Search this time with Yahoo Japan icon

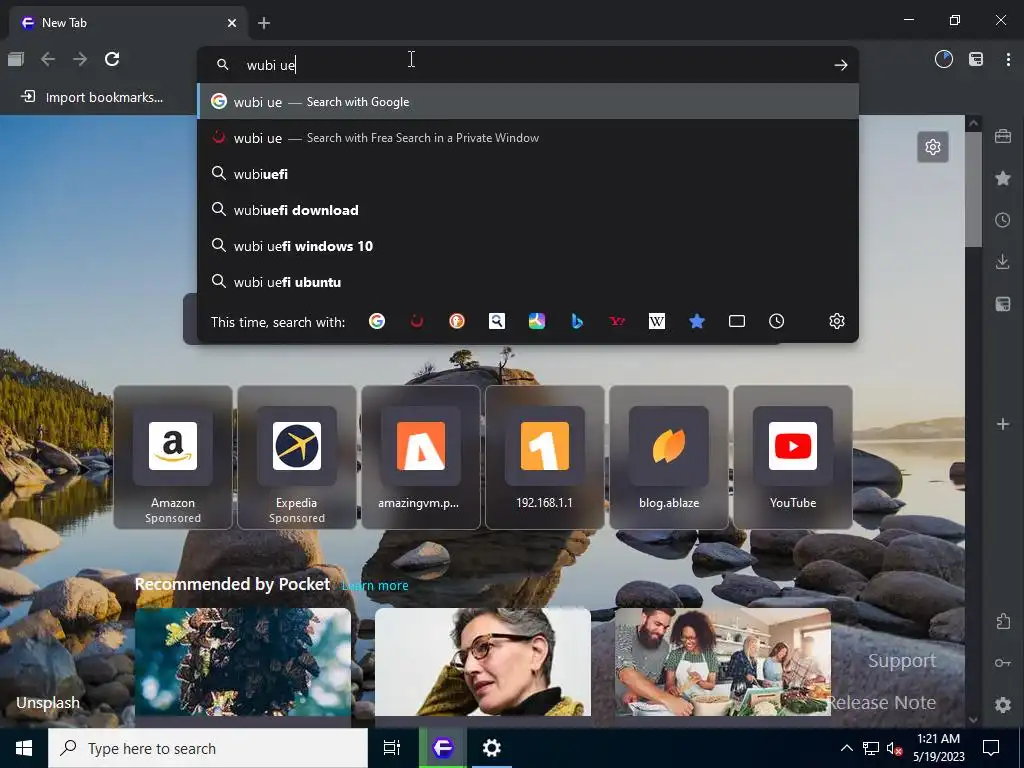(x=616, y=321)
